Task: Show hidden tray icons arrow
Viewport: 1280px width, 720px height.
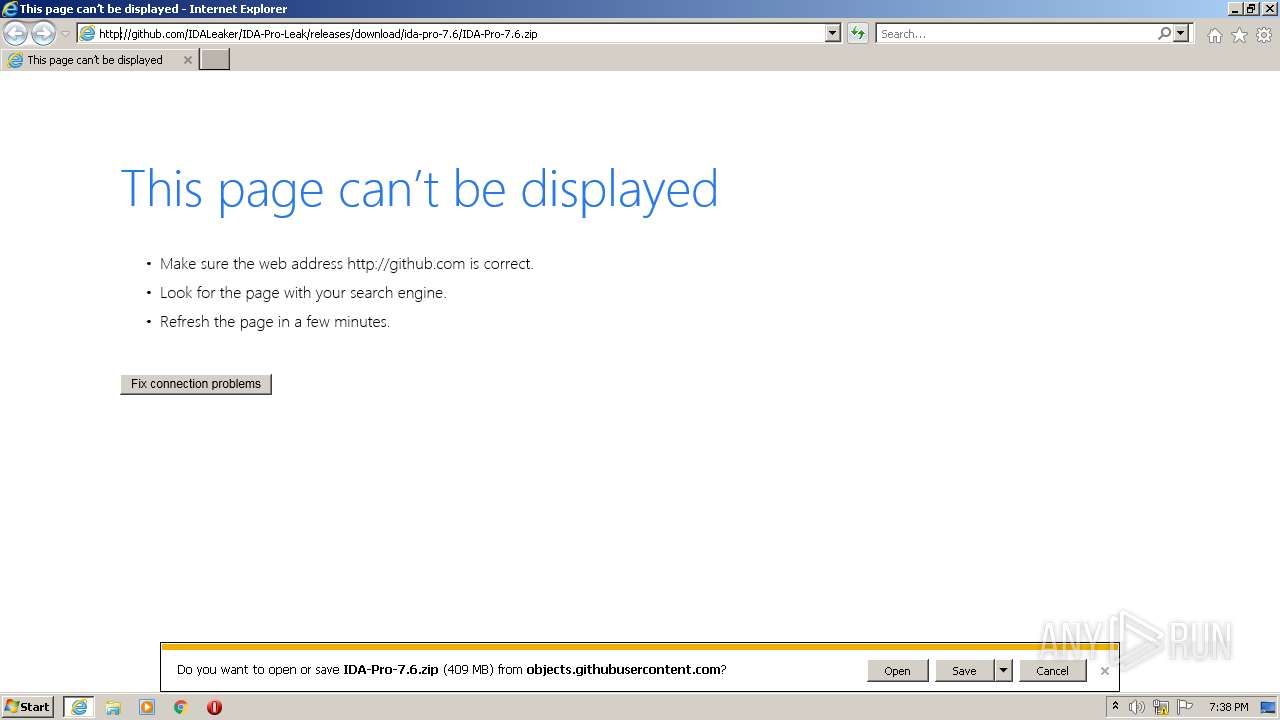Action: pyautogui.click(x=1115, y=707)
